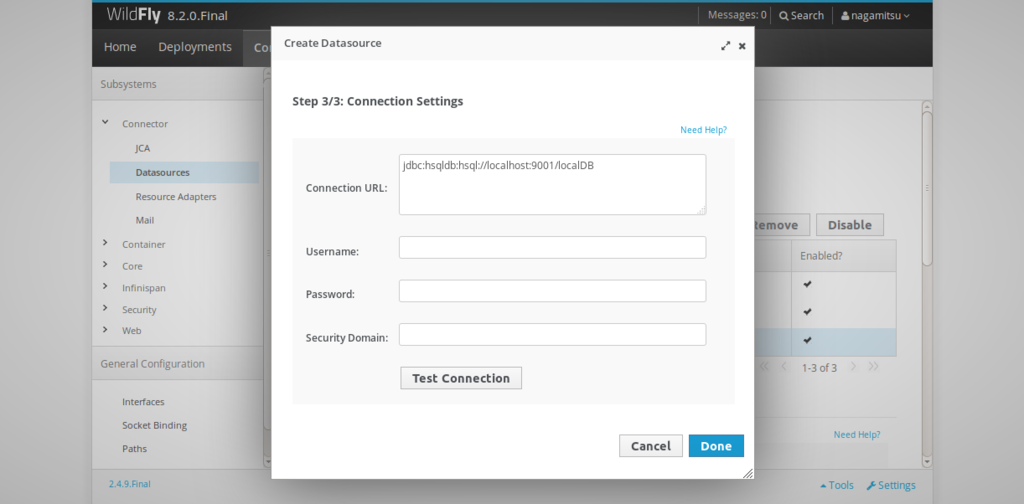Open Settings wrench in footer
1024x504 pixels.
coord(890,485)
